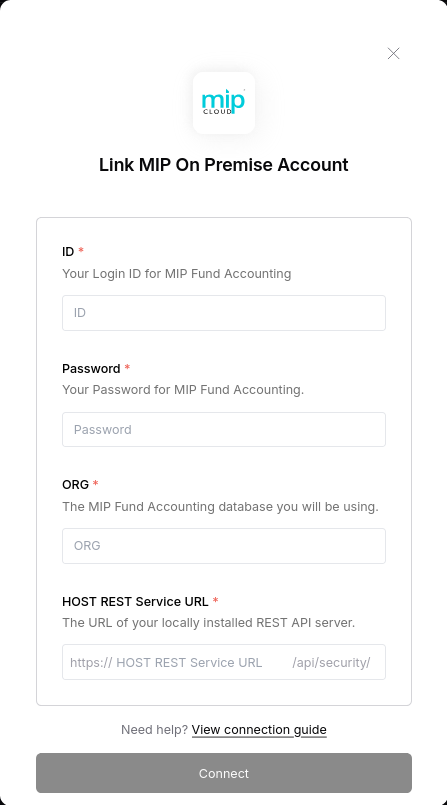This screenshot has height=805, width=447.
Task: Close the Link MIP account dialog
Action: click(393, 53)
